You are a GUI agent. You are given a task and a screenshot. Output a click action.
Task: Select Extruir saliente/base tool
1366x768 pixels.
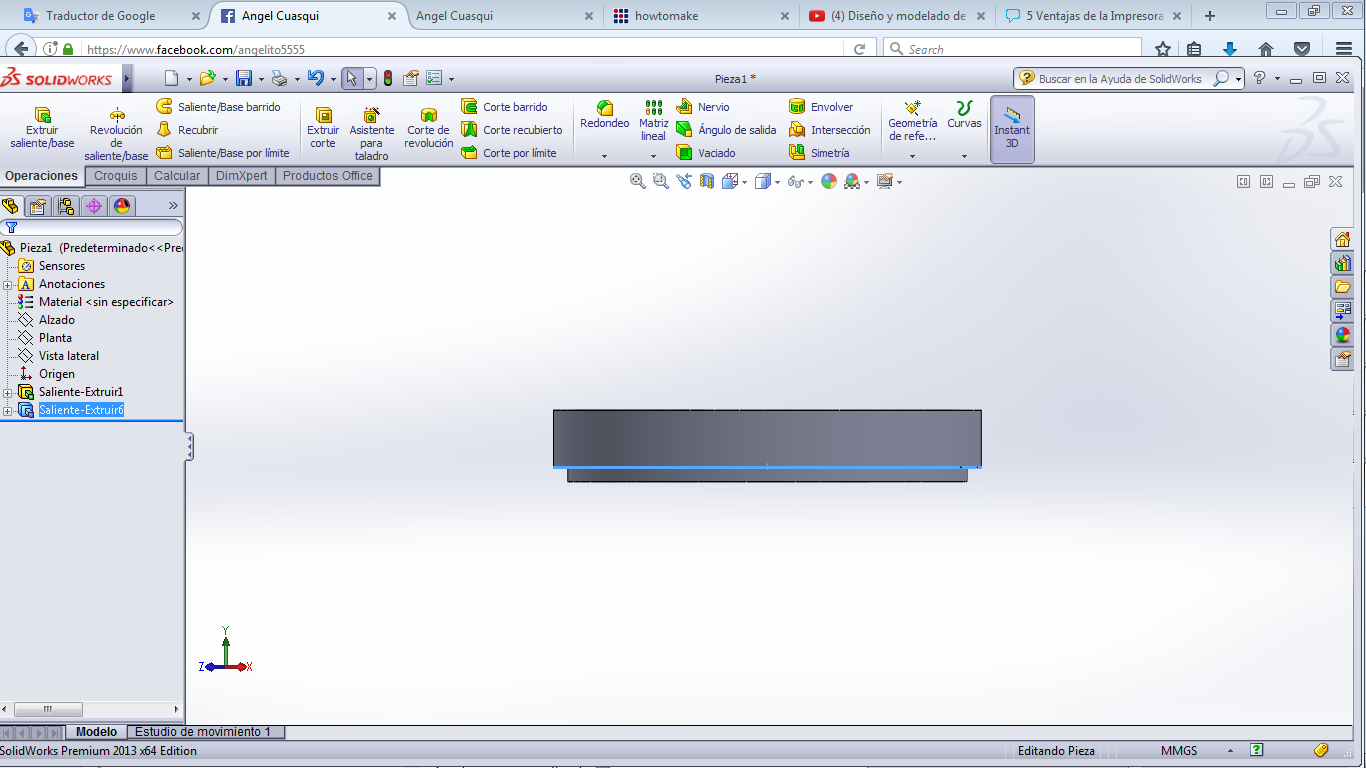coord(42,127)
